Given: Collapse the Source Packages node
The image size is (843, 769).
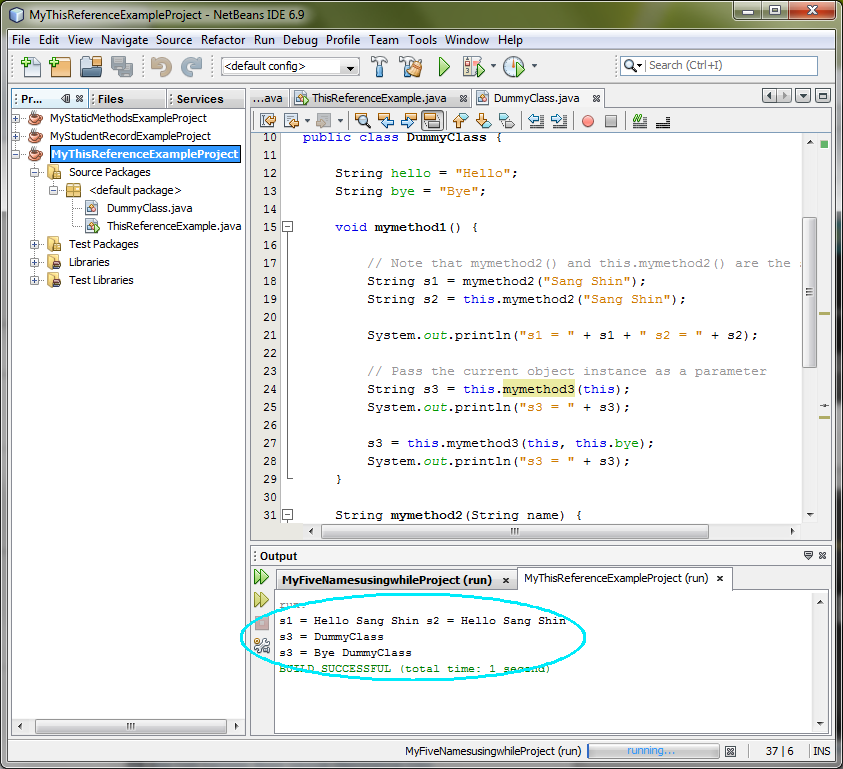Looking at the screenshot, I should (x=34, y=172).
